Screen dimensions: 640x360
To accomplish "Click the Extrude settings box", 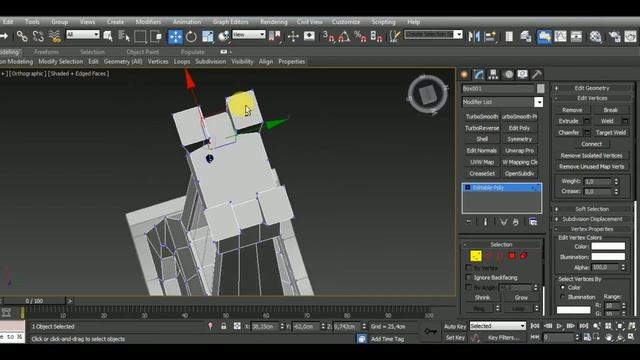I will click(587, 121).
